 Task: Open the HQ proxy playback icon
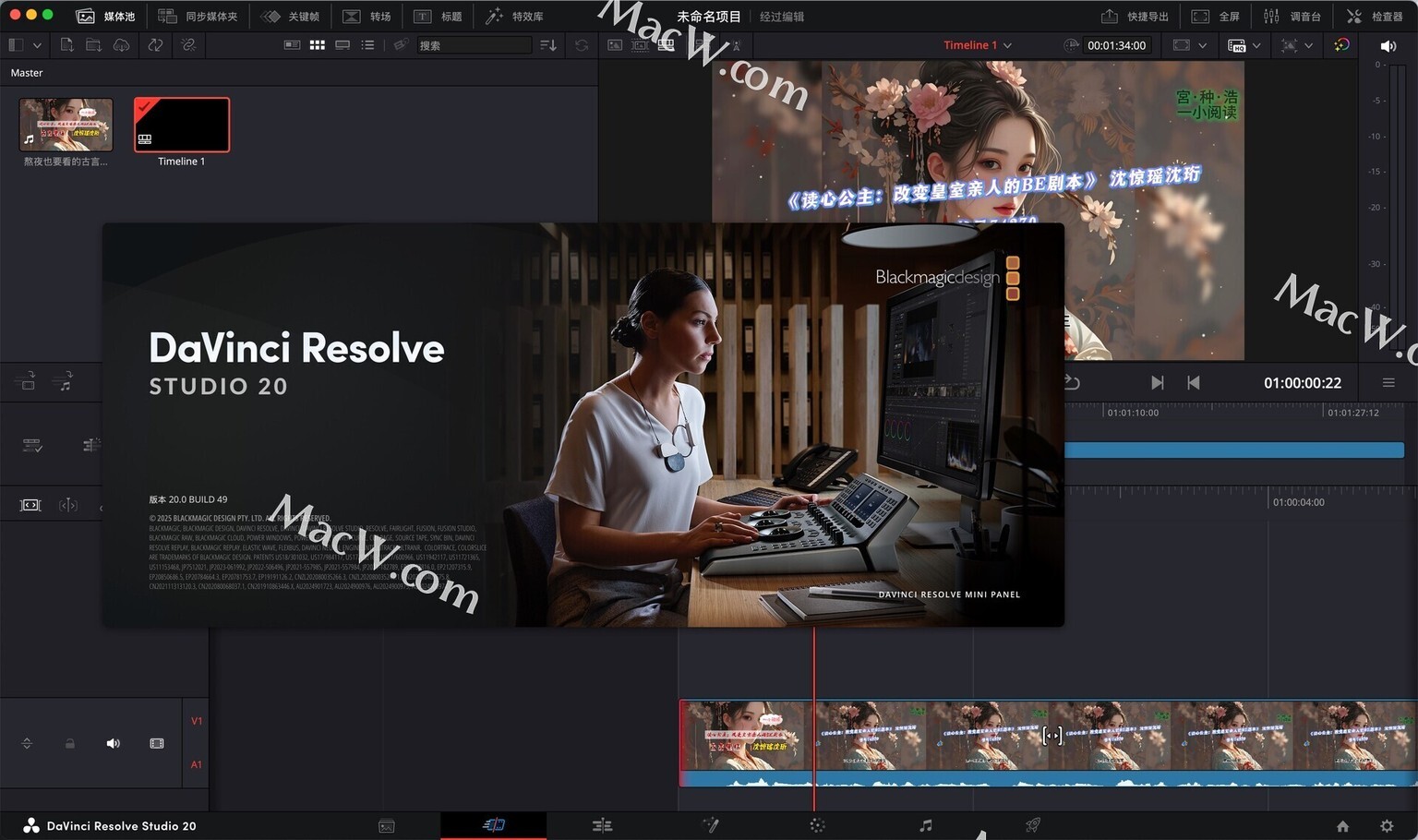click(x=1237, y=44)
